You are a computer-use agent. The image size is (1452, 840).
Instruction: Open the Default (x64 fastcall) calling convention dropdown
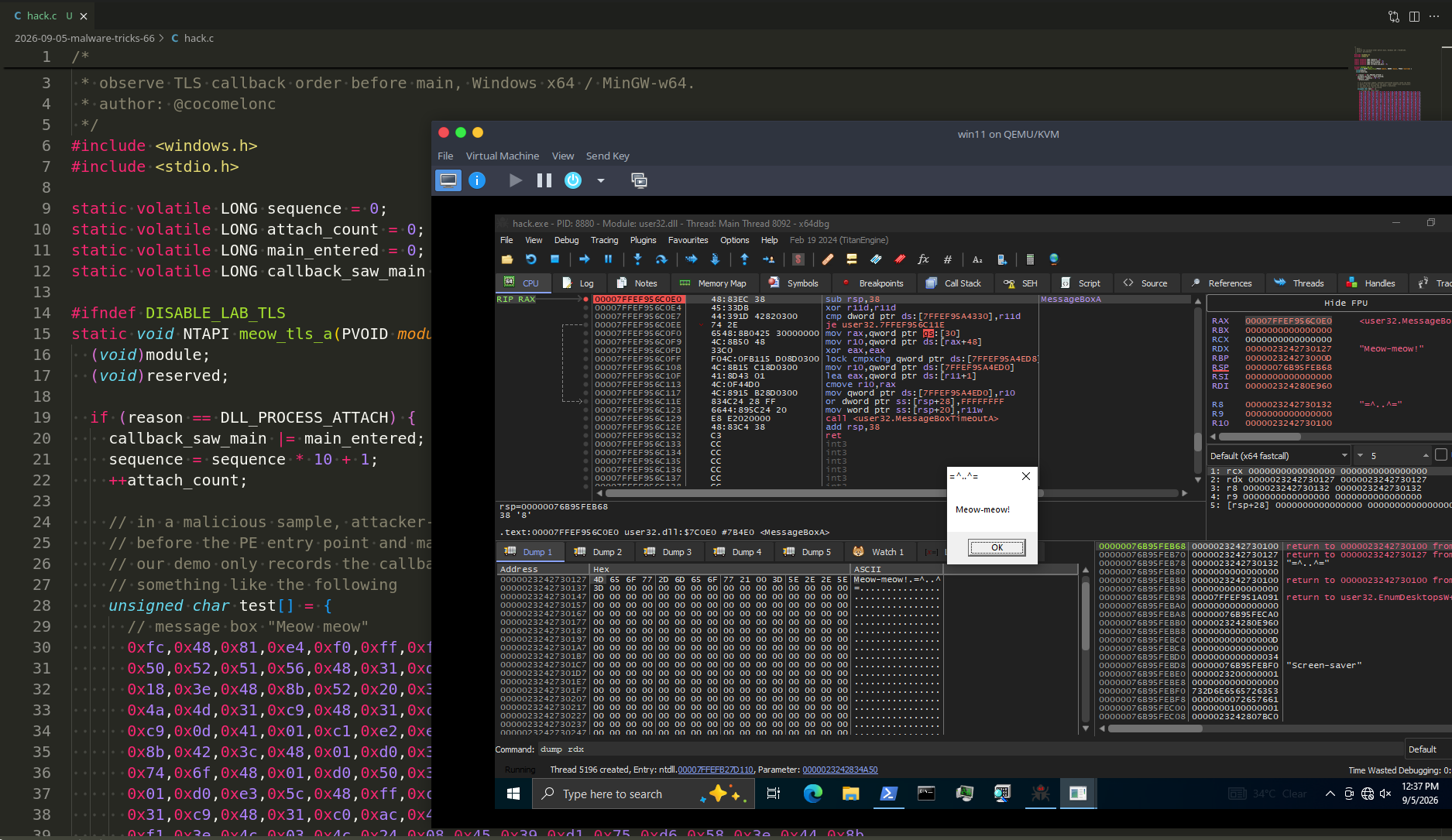tap(1279, 456)
